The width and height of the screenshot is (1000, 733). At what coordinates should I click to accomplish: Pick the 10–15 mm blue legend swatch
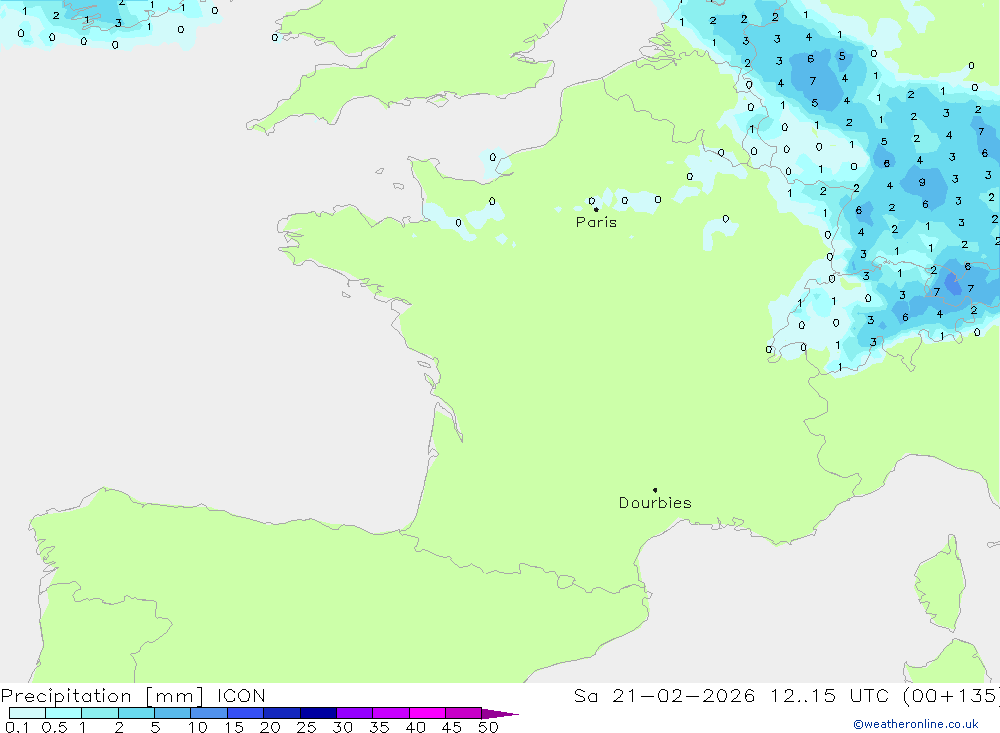209,713
